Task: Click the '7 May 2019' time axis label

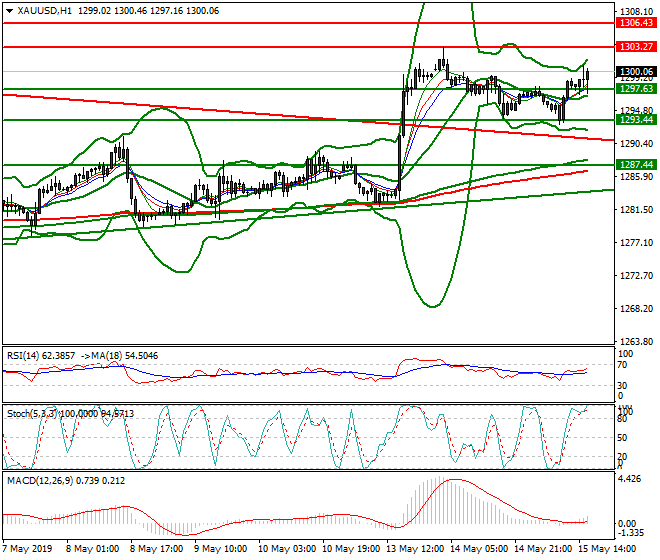Action: [27, 549]
